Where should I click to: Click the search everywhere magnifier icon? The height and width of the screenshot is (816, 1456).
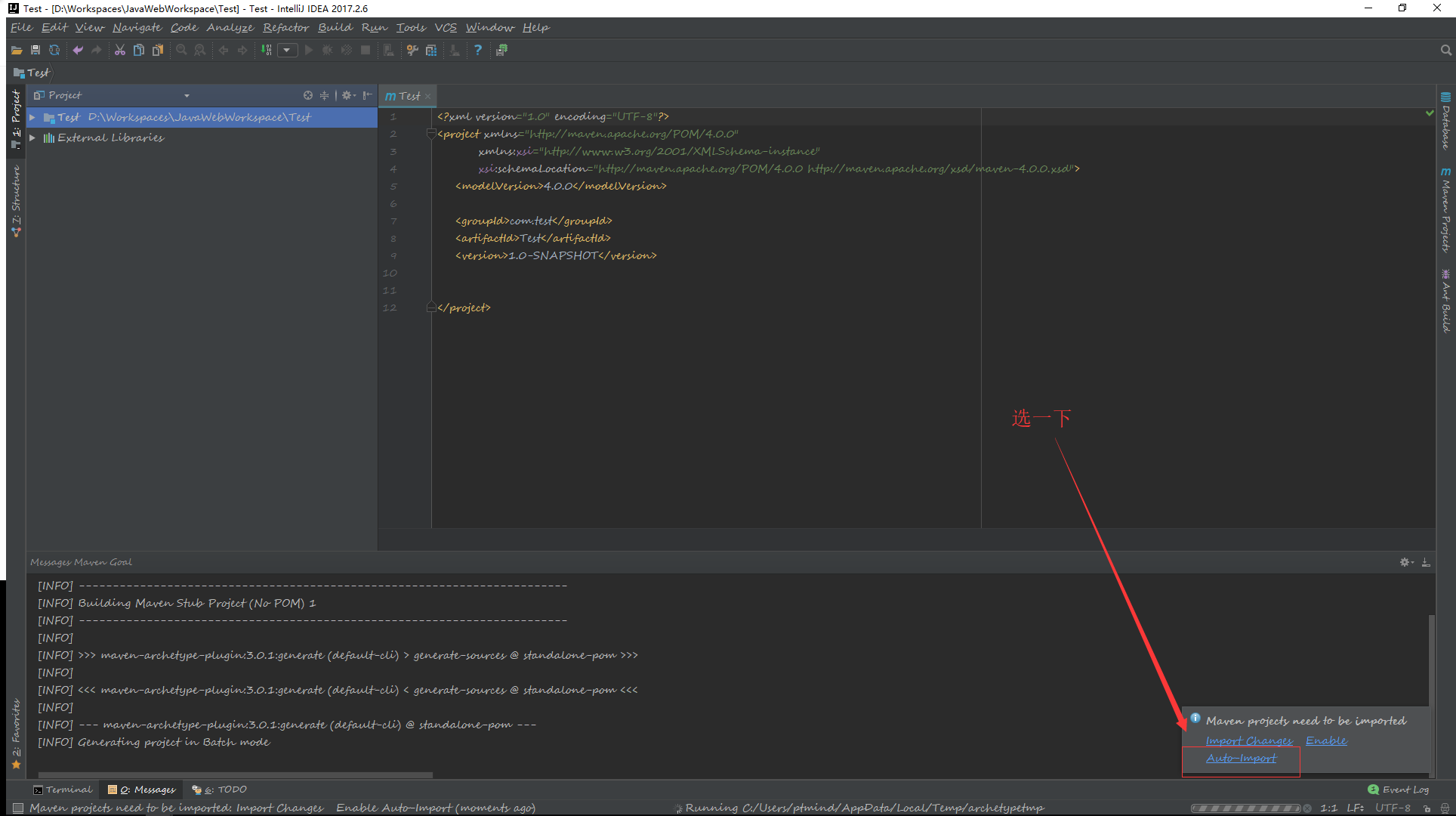click(x=1445, y=51)
